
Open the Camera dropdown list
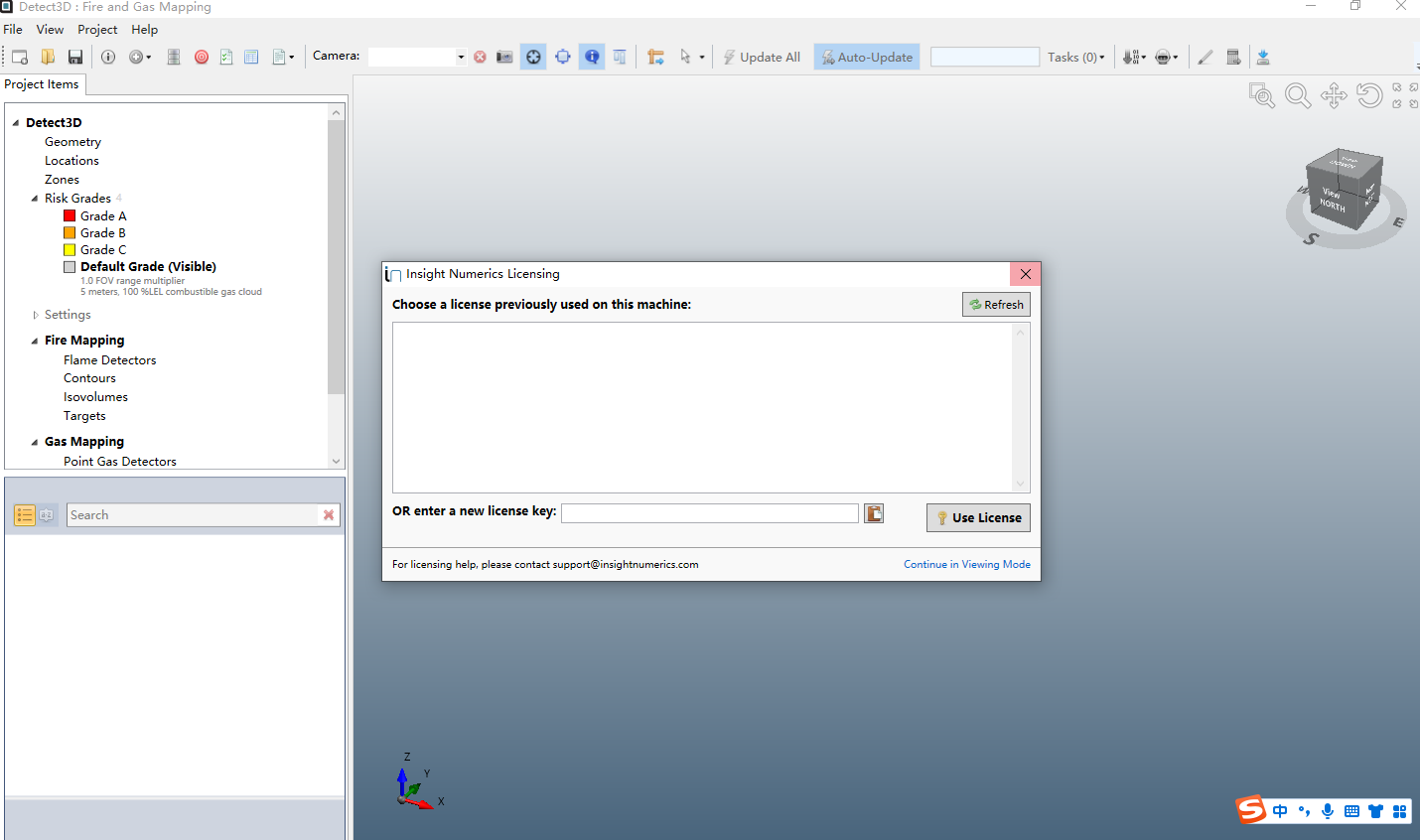[461, 57]
